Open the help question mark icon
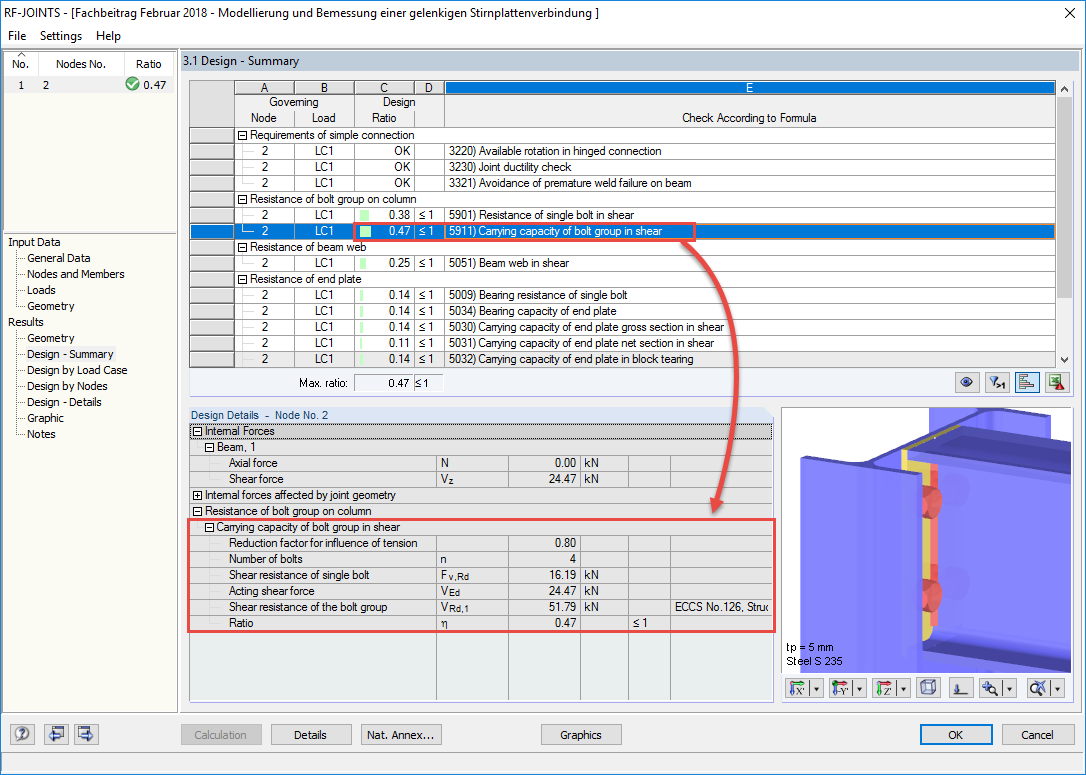 [x=21, y=734]
